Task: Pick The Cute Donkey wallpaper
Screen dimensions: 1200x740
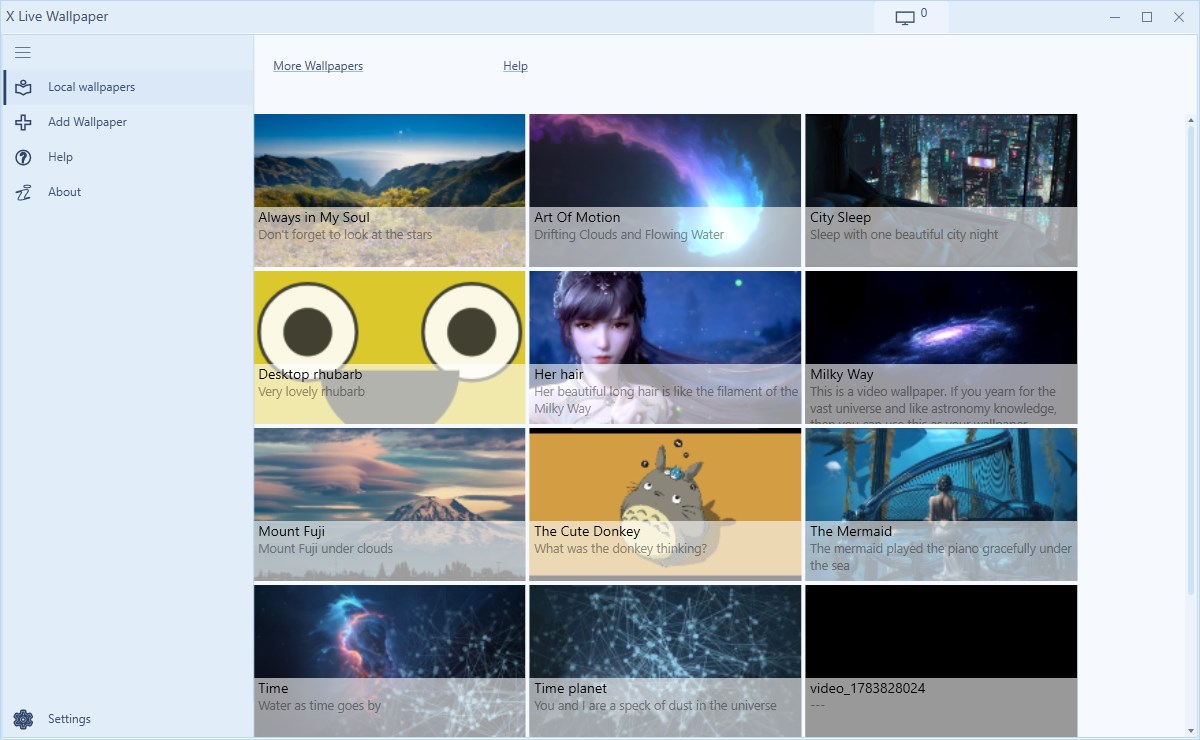Action: pos(665,504)
